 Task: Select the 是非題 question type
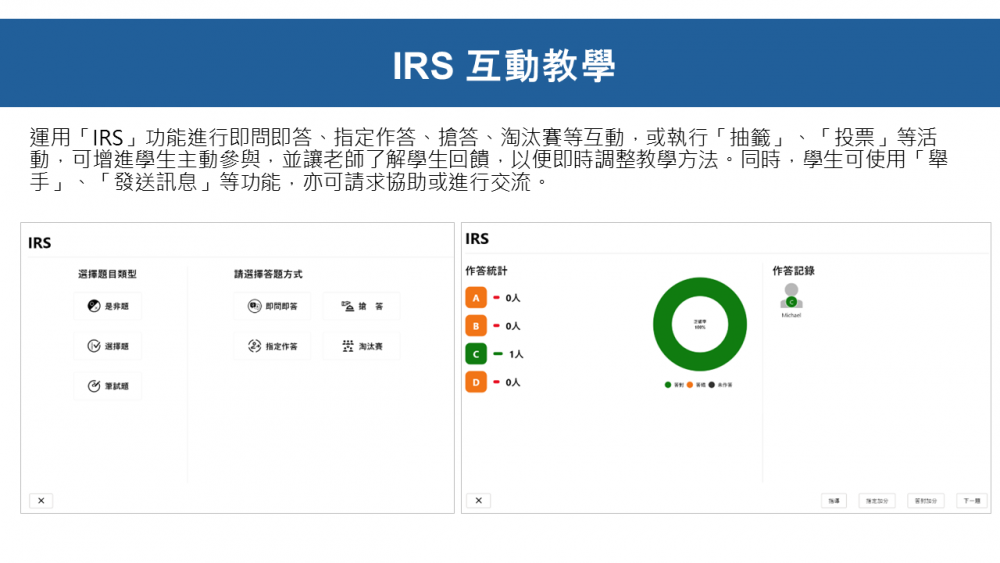point(107,307)
